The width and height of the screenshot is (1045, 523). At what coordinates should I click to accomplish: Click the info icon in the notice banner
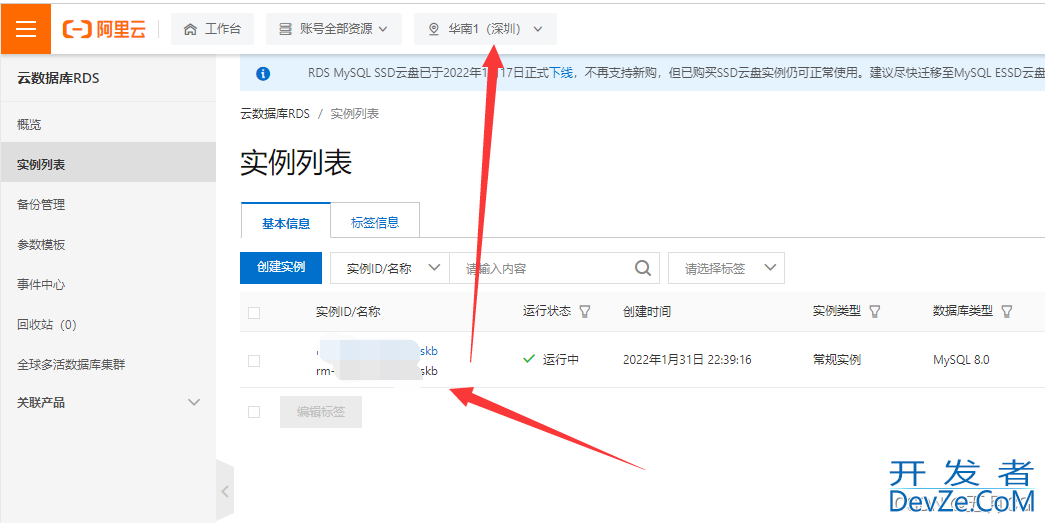263,73
